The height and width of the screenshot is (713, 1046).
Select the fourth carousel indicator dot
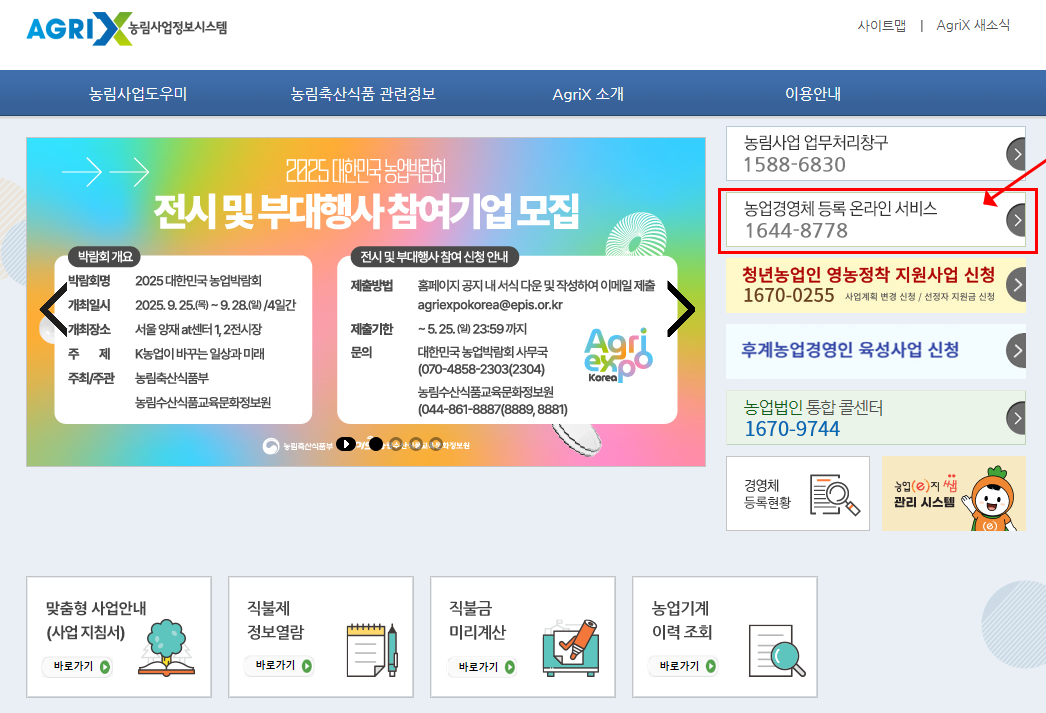tap(436, 445)
